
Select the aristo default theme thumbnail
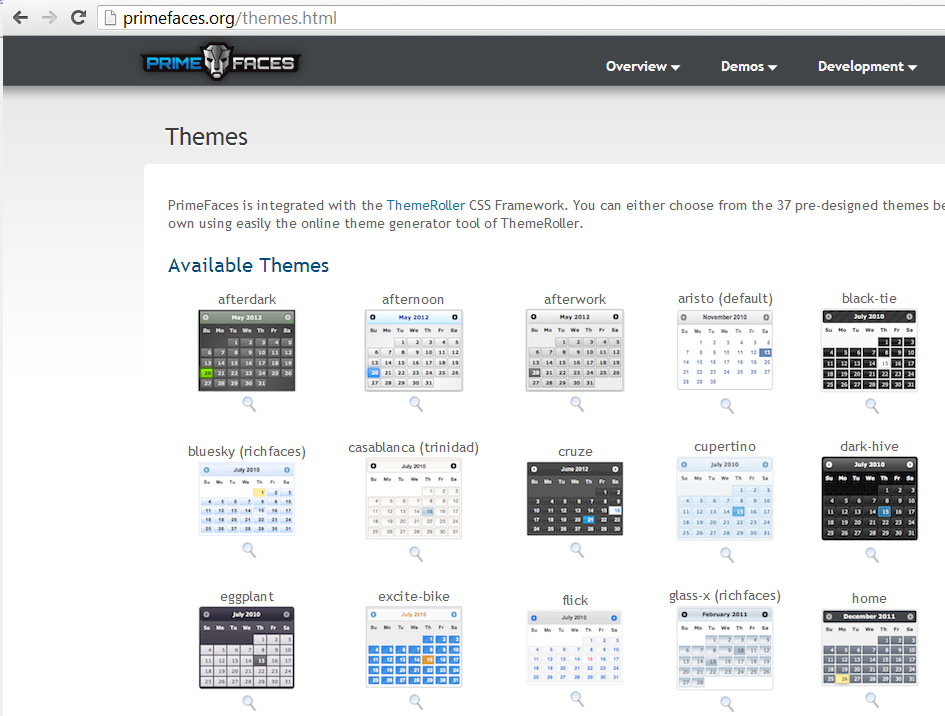(x=724, y=352)
